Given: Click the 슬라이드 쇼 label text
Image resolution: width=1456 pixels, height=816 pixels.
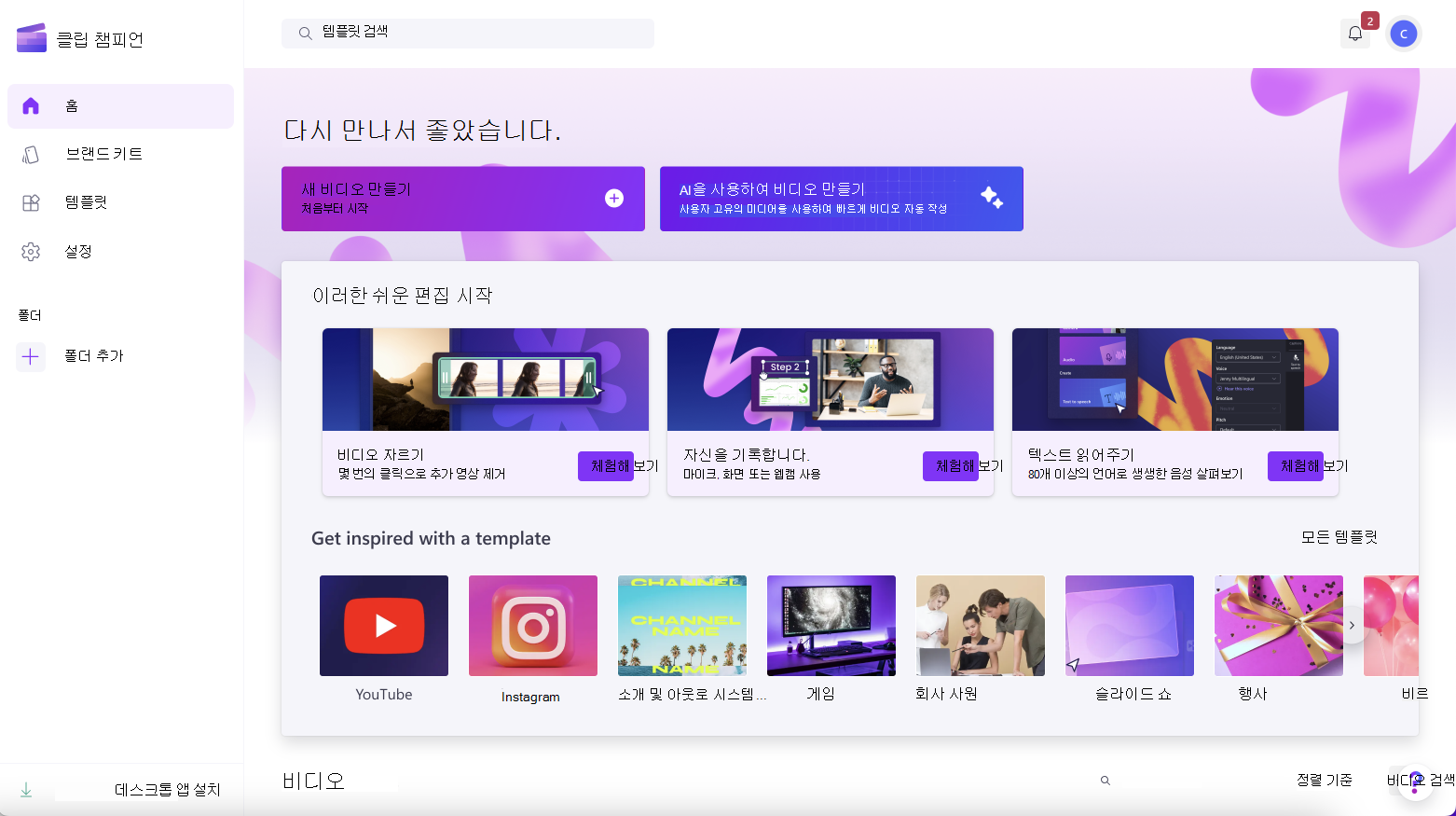Looking at the screenshot, I should pos(1133,694).
